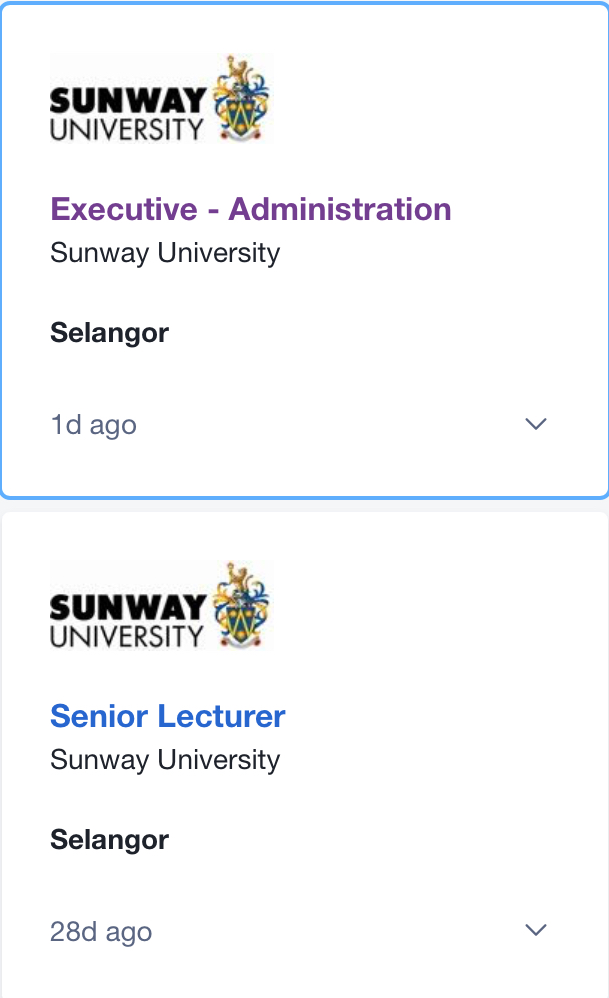Click Sunway University company name under Senior Lecturer
The image size is (609, 998).
(x=165, y=759)
